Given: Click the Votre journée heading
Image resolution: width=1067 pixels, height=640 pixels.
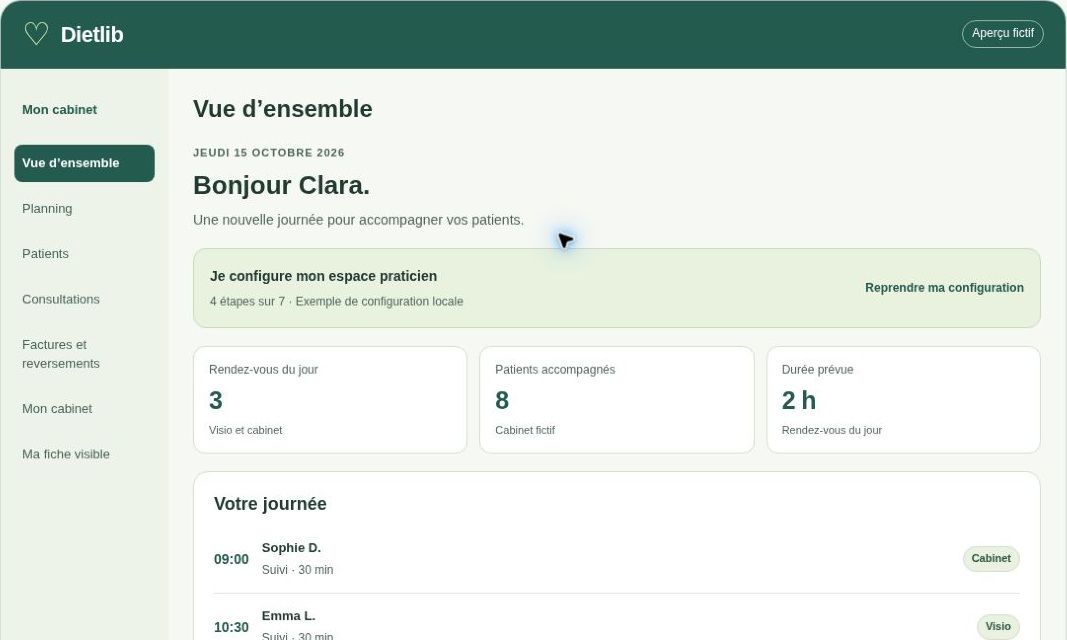Looking at the screenshot, I should (270, 504).
